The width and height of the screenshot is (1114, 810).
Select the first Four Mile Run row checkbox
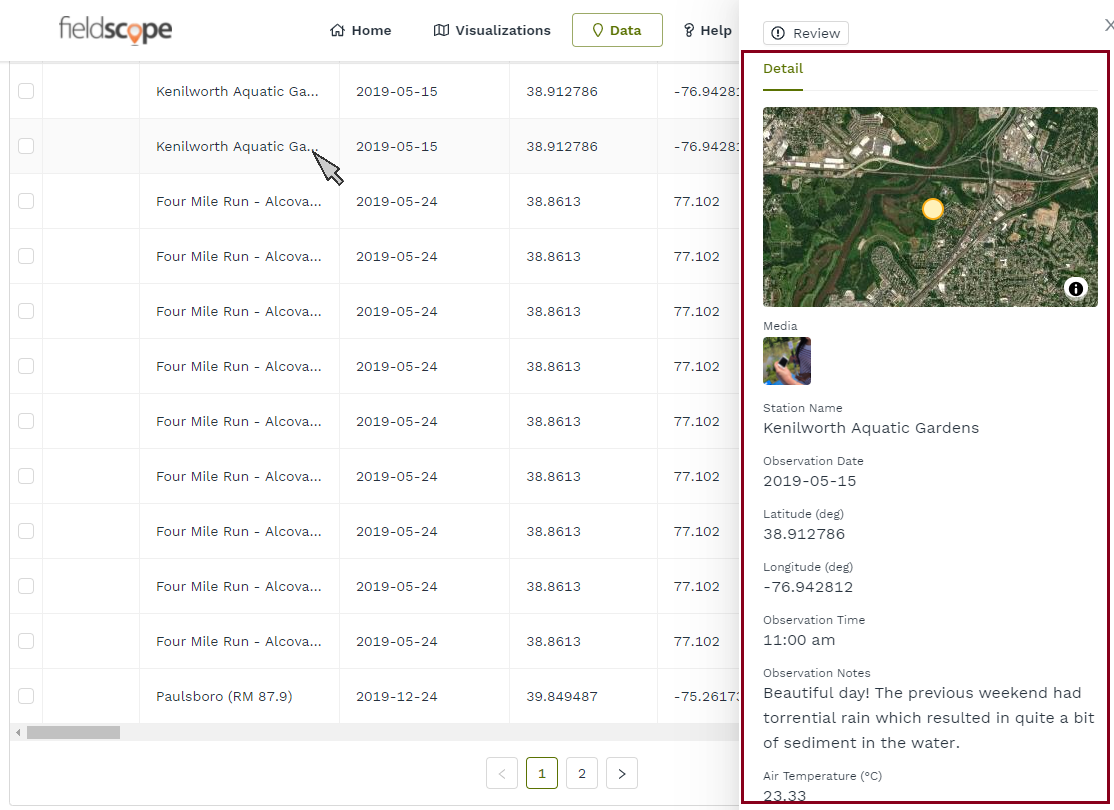click(x=26, y=201)
